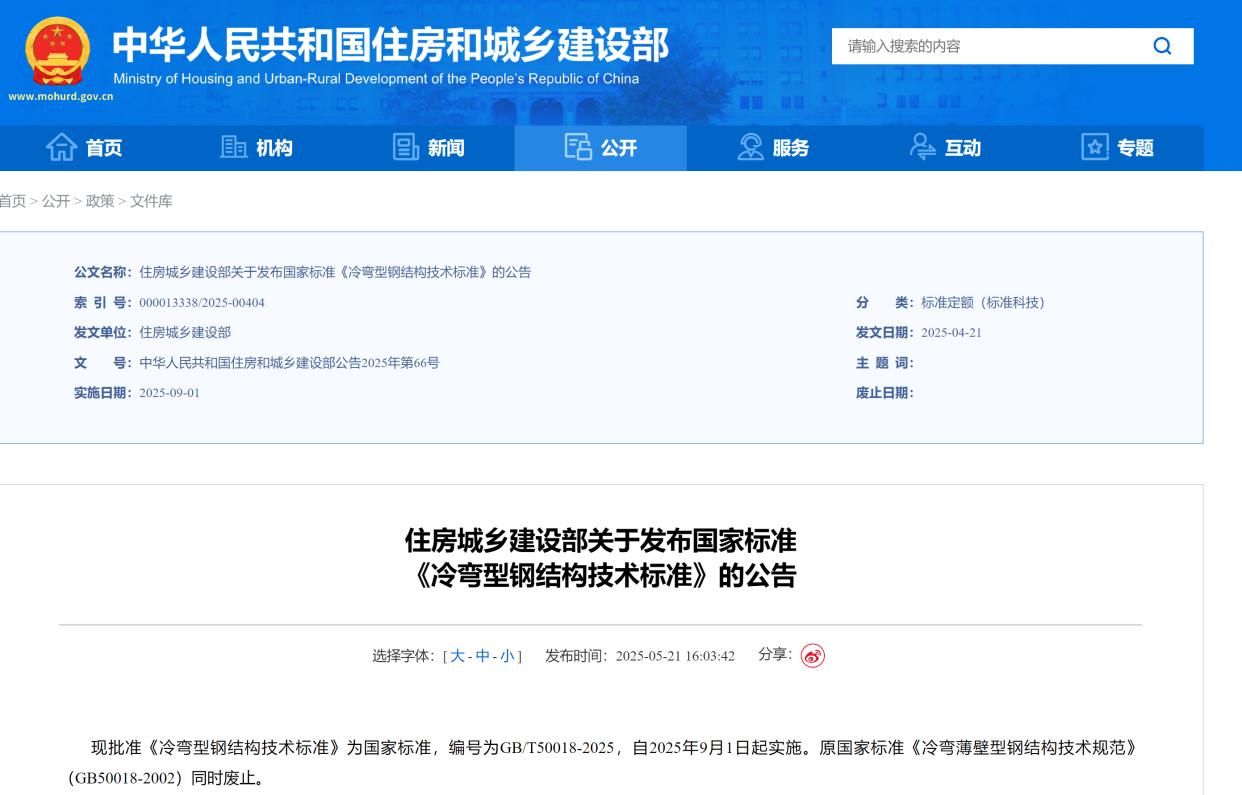Click 公开 breadcrumb link
Screen dimensions: 1242x795
(x=56, y=201)
